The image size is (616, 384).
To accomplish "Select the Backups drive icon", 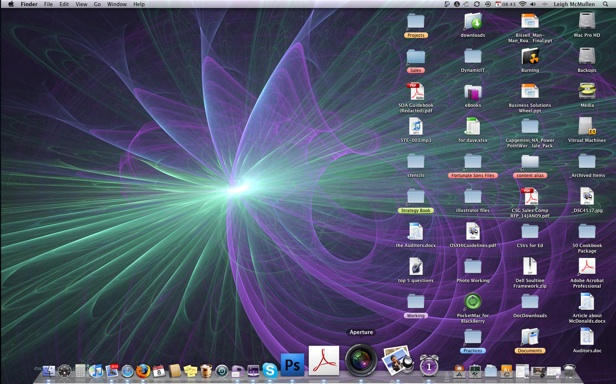I will pyautogui.click(x=587, y=55).
